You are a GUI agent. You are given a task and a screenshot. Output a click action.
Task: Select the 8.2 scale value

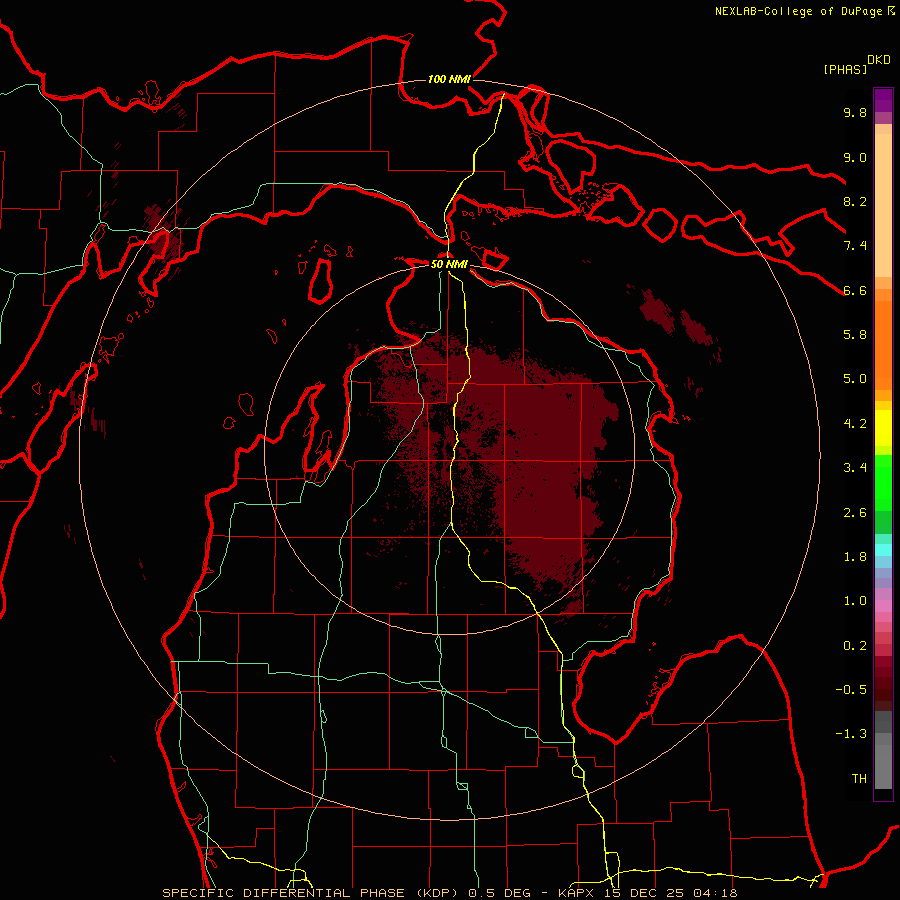[x=855, y=201]
